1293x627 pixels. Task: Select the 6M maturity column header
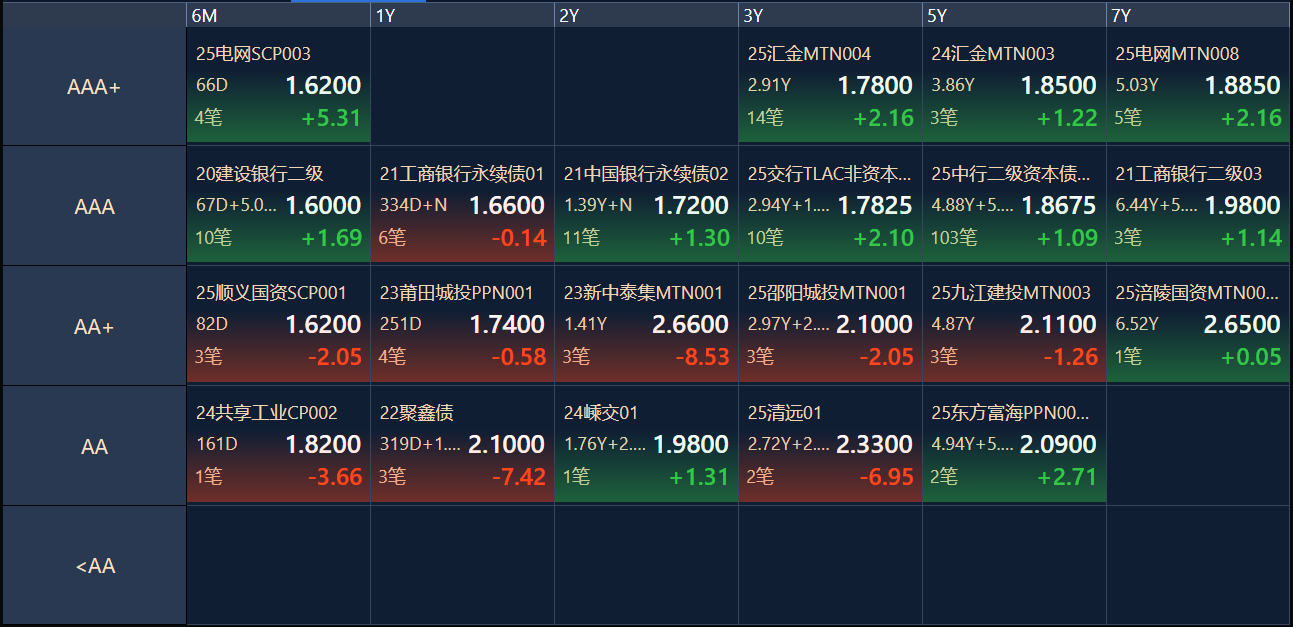pos(278,15)
